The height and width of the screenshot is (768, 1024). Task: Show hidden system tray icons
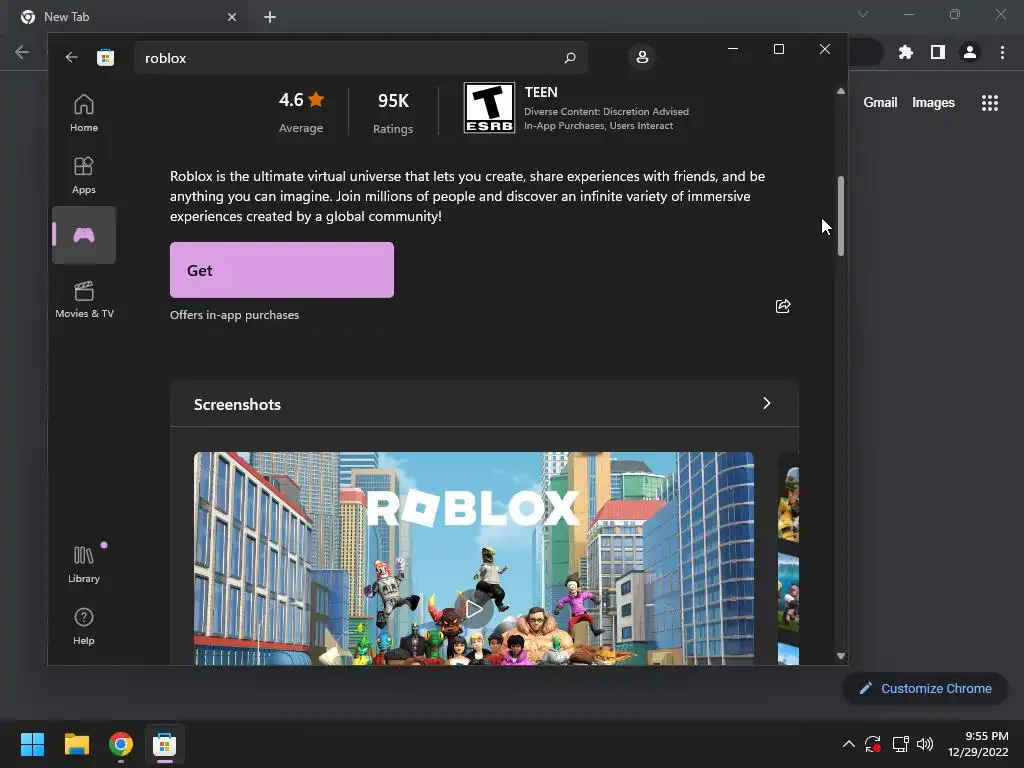click(x=848, y=744)
